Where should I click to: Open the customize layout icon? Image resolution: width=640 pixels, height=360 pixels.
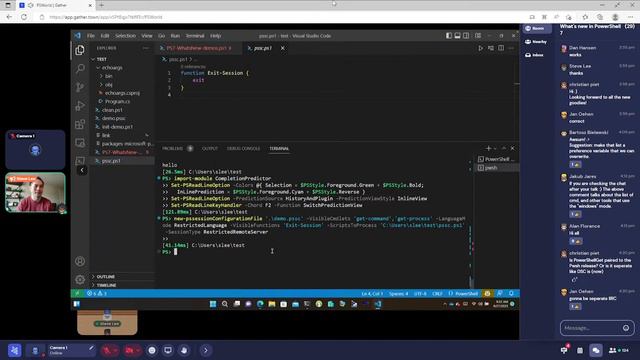[478, 36]
